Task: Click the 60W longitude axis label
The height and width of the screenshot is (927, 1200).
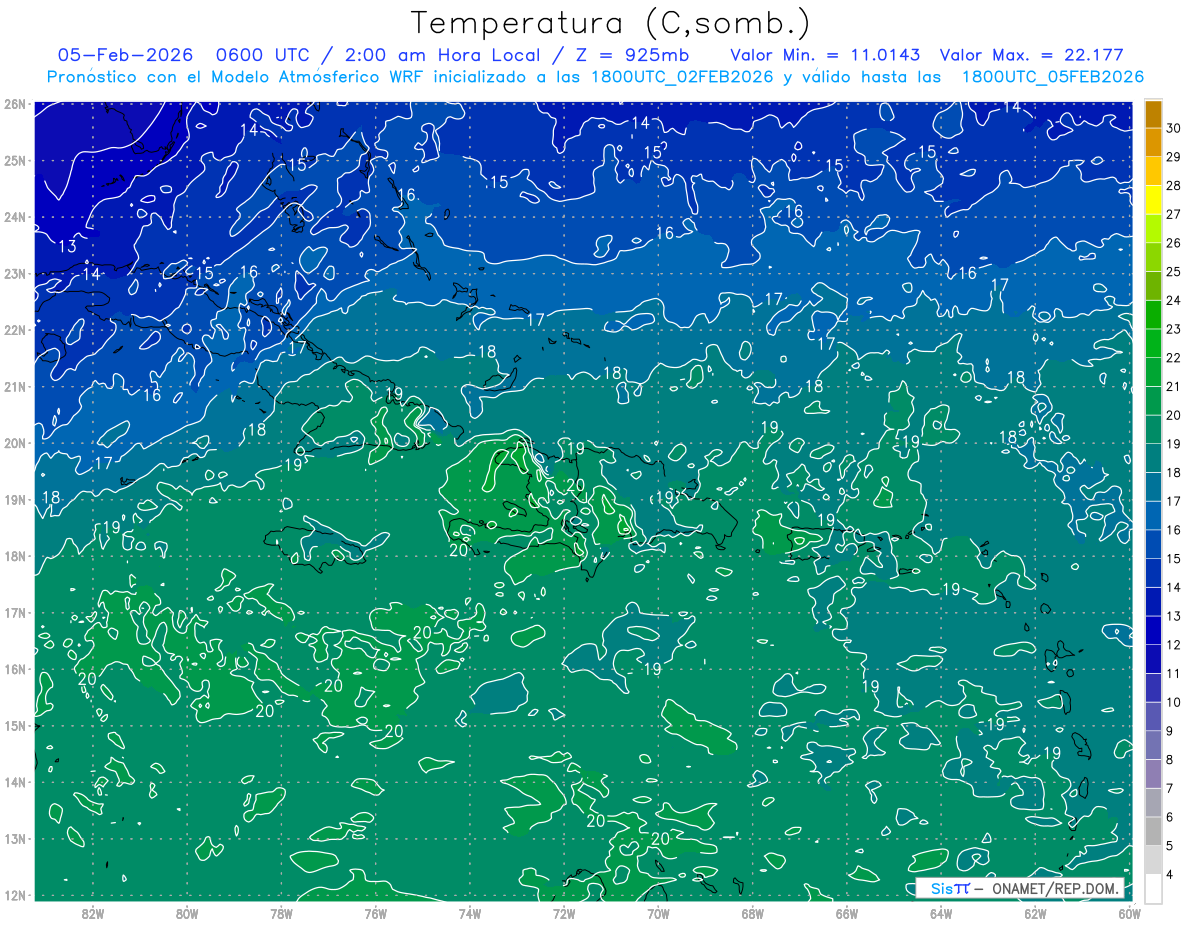Action: pyautogui.click(x=1130, y=913)
